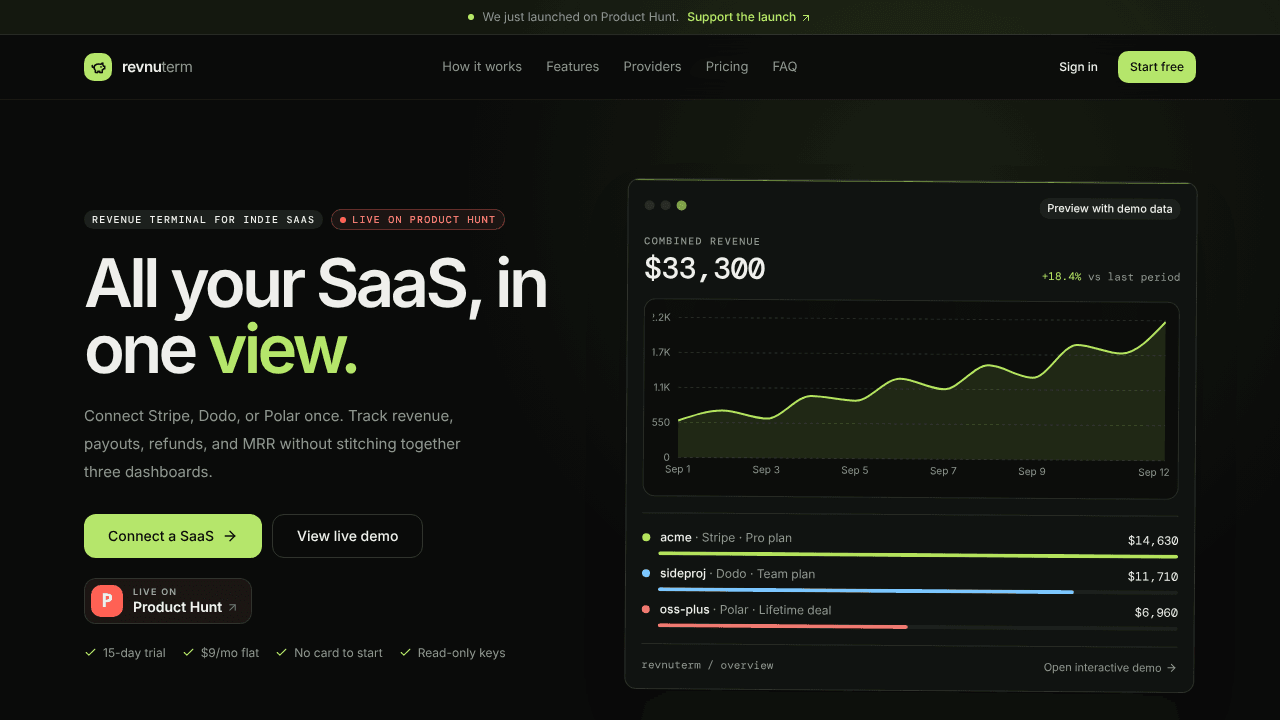This screenshot has width=1280, height=720.
Task: Open FAQ from the navigation bar
Action: point(785,67)
